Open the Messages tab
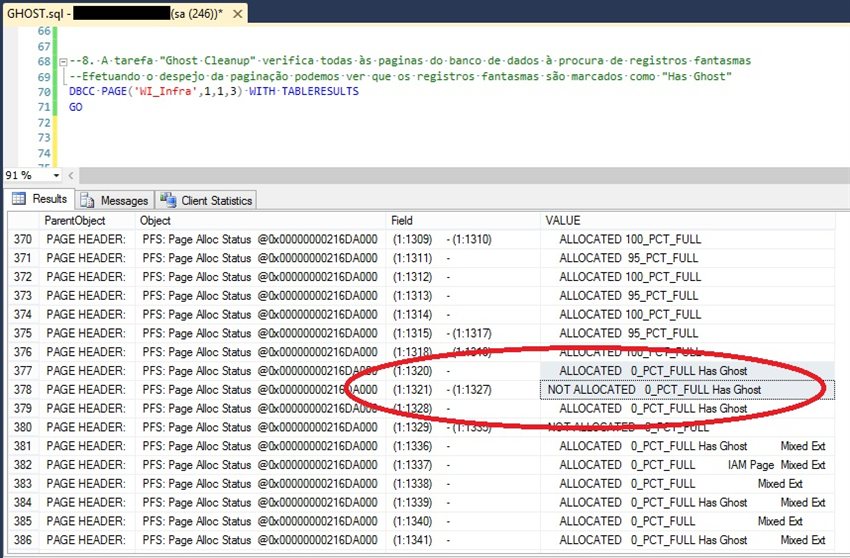The image size is (850, 558). pyautogui.click(x=114, y=200)
